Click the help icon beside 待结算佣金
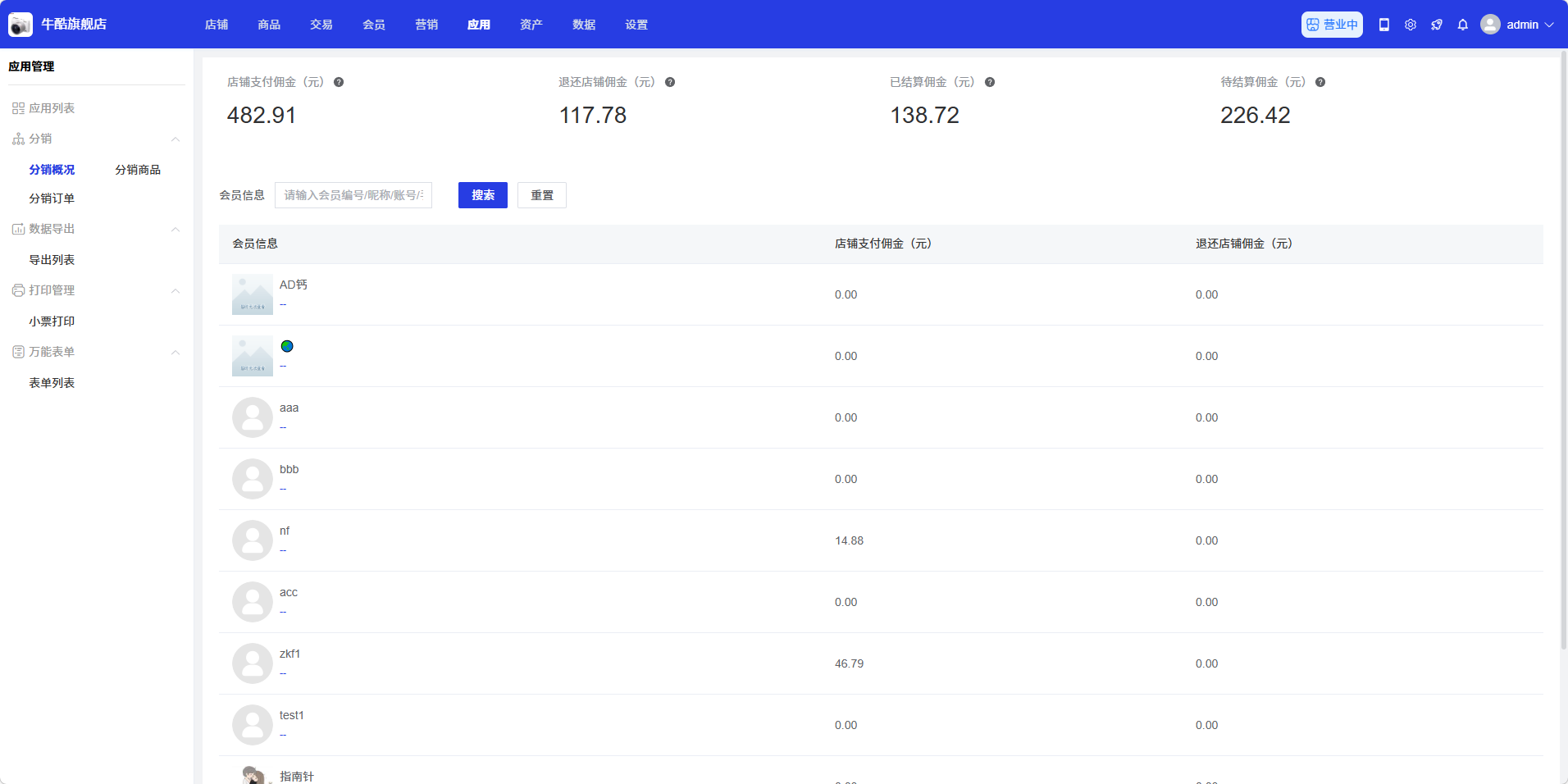The width and height of the screenshot is (1568, 784). [1320, 82]
